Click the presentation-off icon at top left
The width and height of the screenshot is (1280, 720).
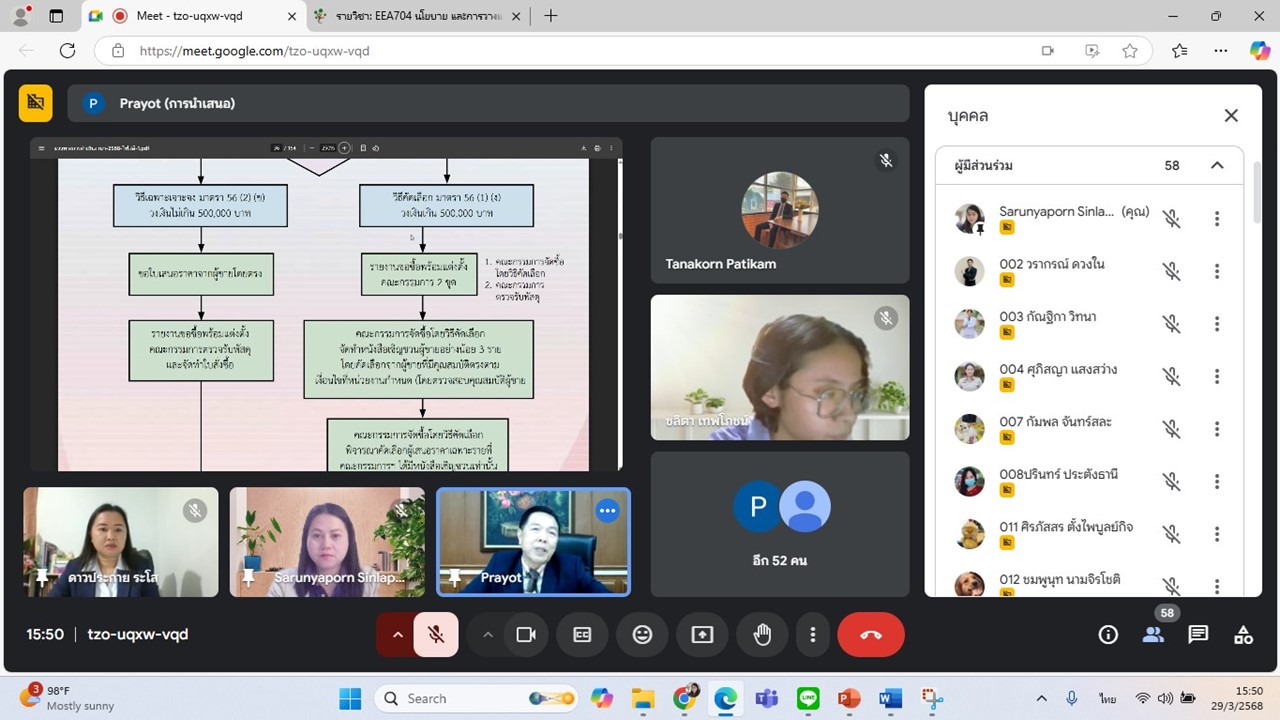pos(36,102)
